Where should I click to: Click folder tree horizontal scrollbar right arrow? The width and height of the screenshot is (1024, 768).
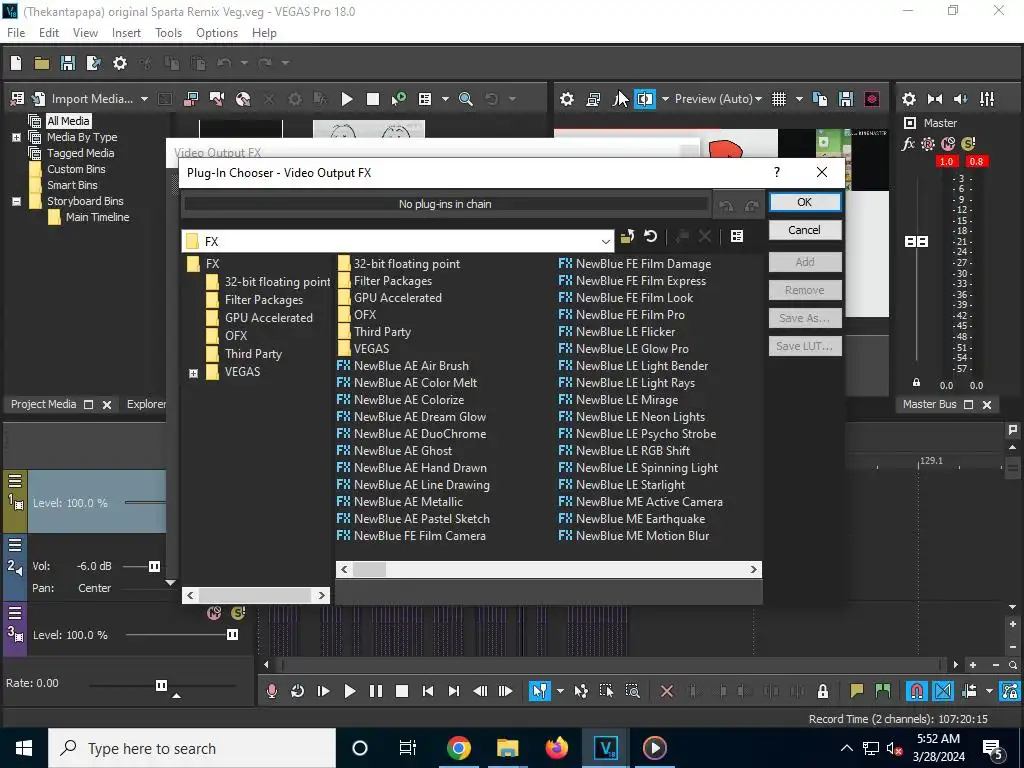(x=321, y=595)
